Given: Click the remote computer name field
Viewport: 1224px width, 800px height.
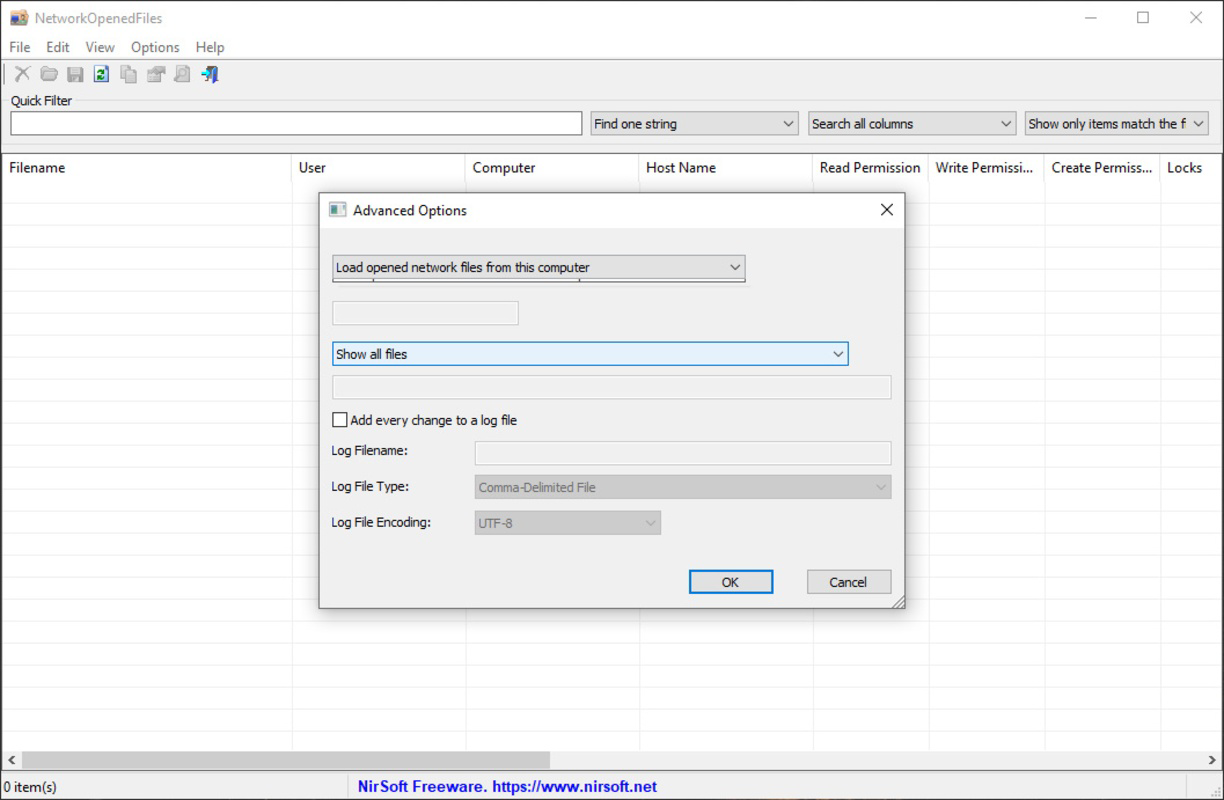Looking at the screenshot, I should (425, 313).
